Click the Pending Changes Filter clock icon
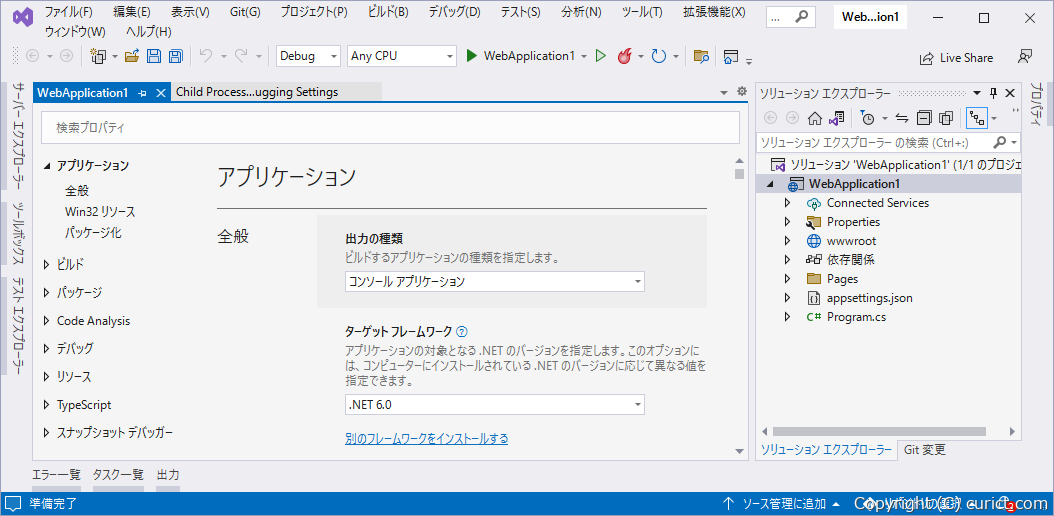Viewport: 1054px width, 516px height. pyautogui.click(x=868, y=118)
